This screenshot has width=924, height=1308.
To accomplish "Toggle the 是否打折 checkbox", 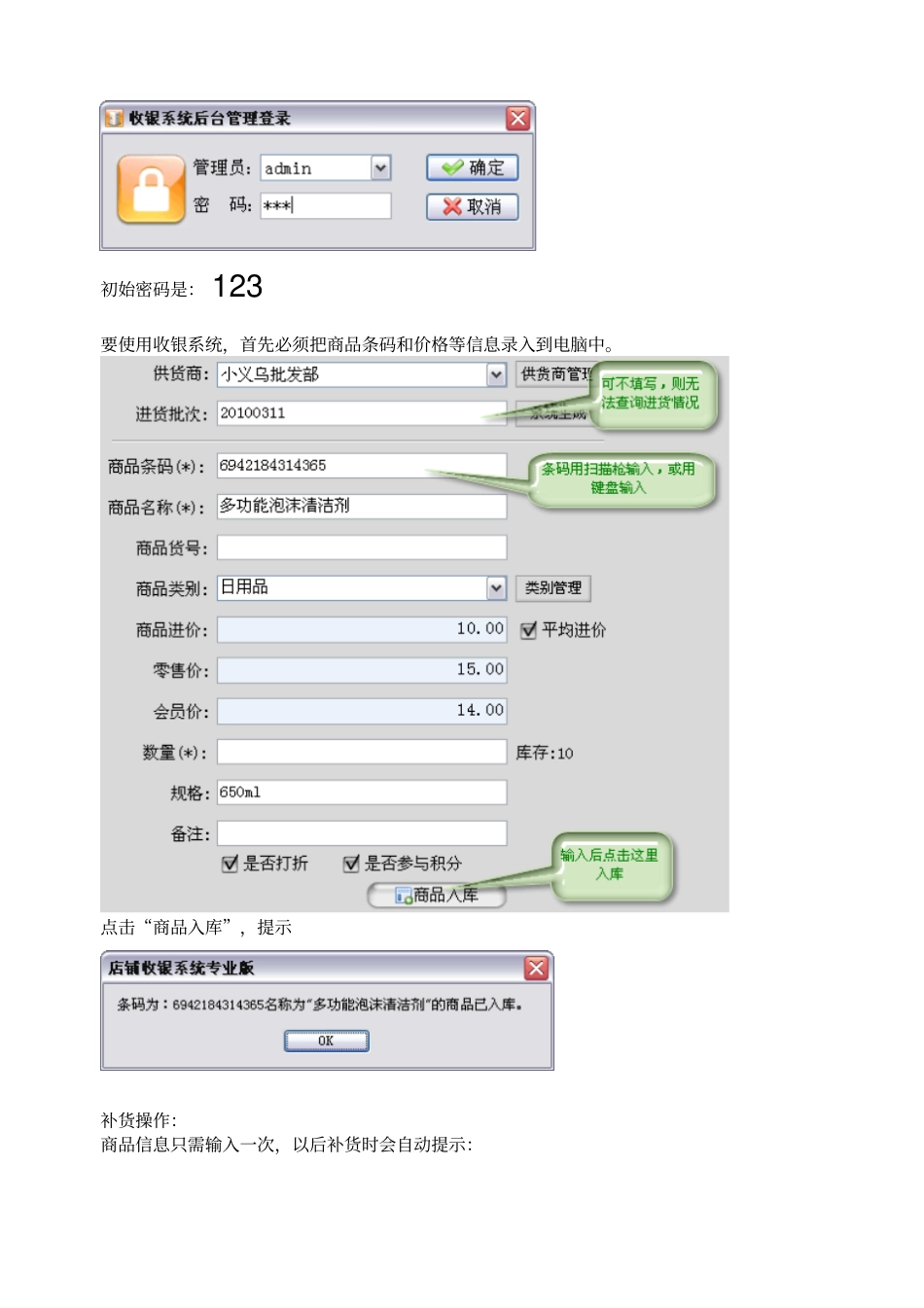I will tap(231, 864).
